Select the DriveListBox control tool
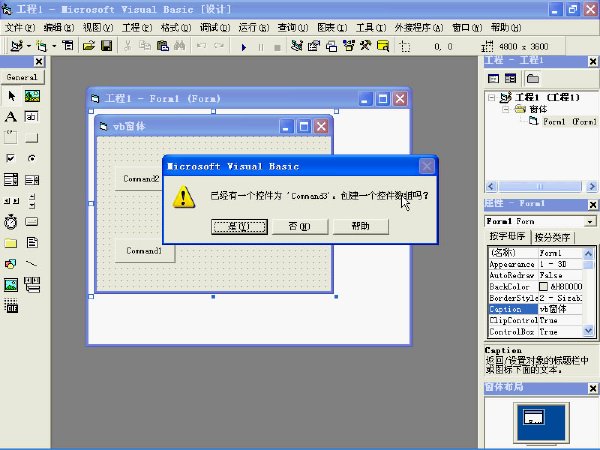600x450 pixels. tap(32, 222)
